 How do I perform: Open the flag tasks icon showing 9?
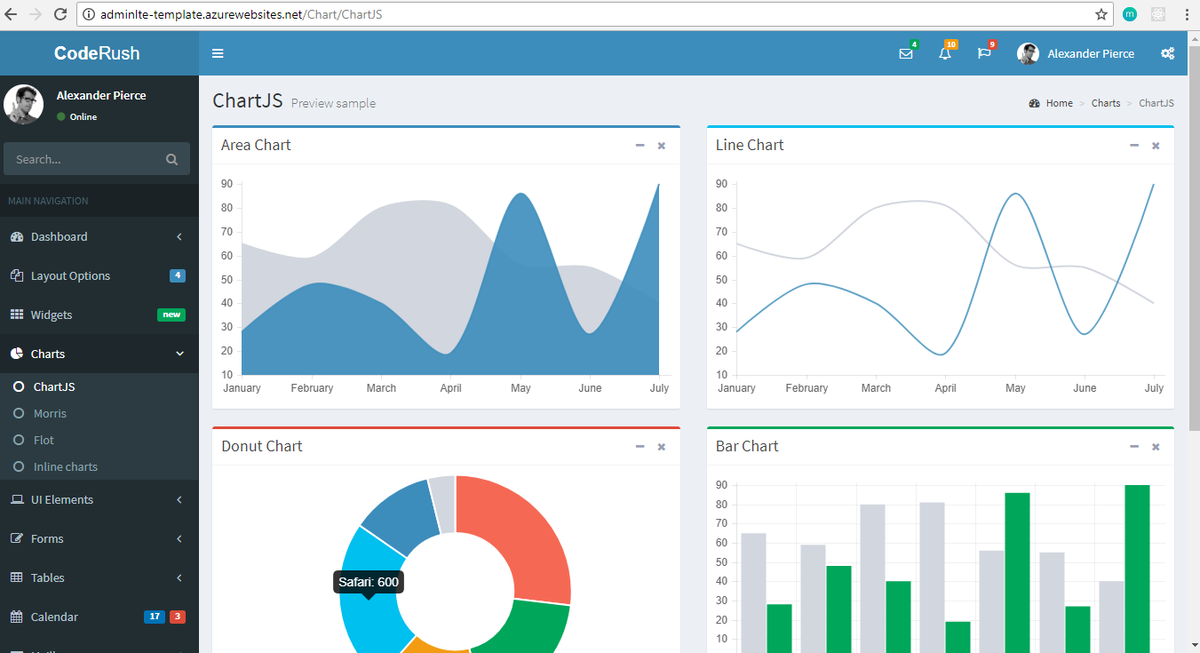[983, 53]
